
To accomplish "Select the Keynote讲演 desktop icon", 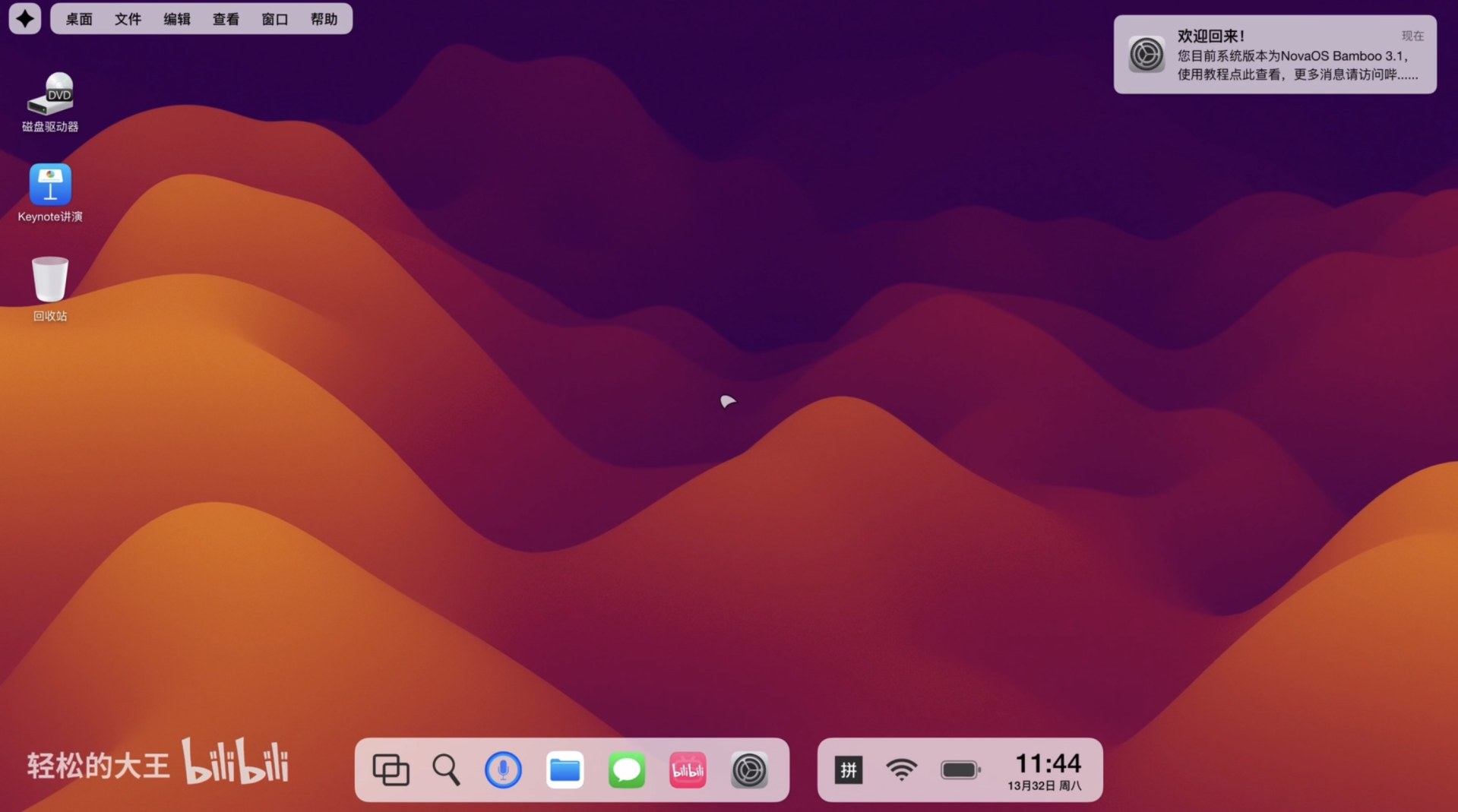I will pos(50,193).
